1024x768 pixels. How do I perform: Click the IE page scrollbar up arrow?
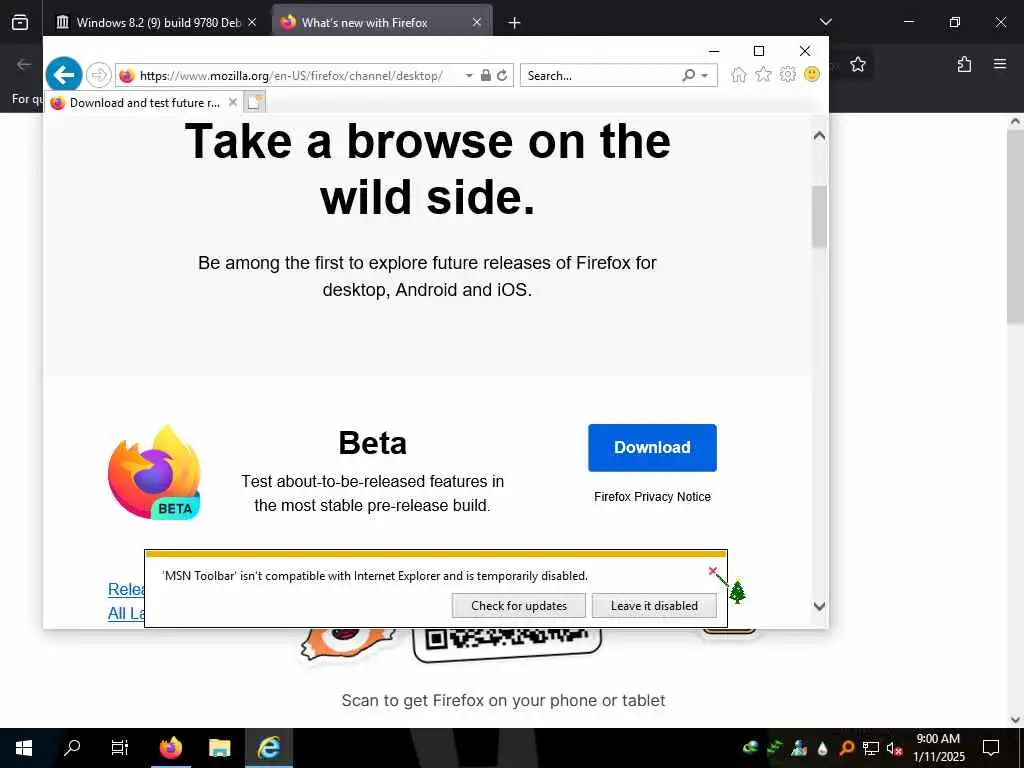point(819,136)
